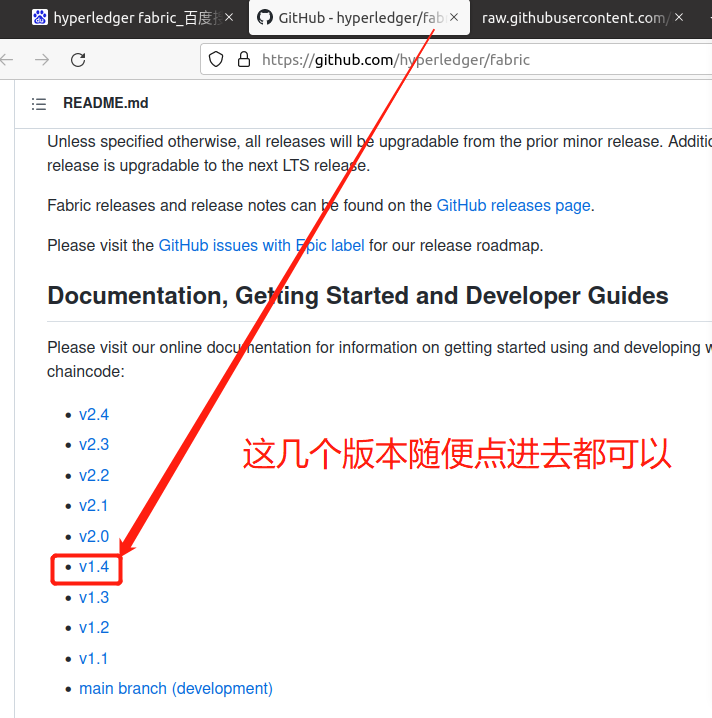Focus the github.com address bar

[458, 59]
